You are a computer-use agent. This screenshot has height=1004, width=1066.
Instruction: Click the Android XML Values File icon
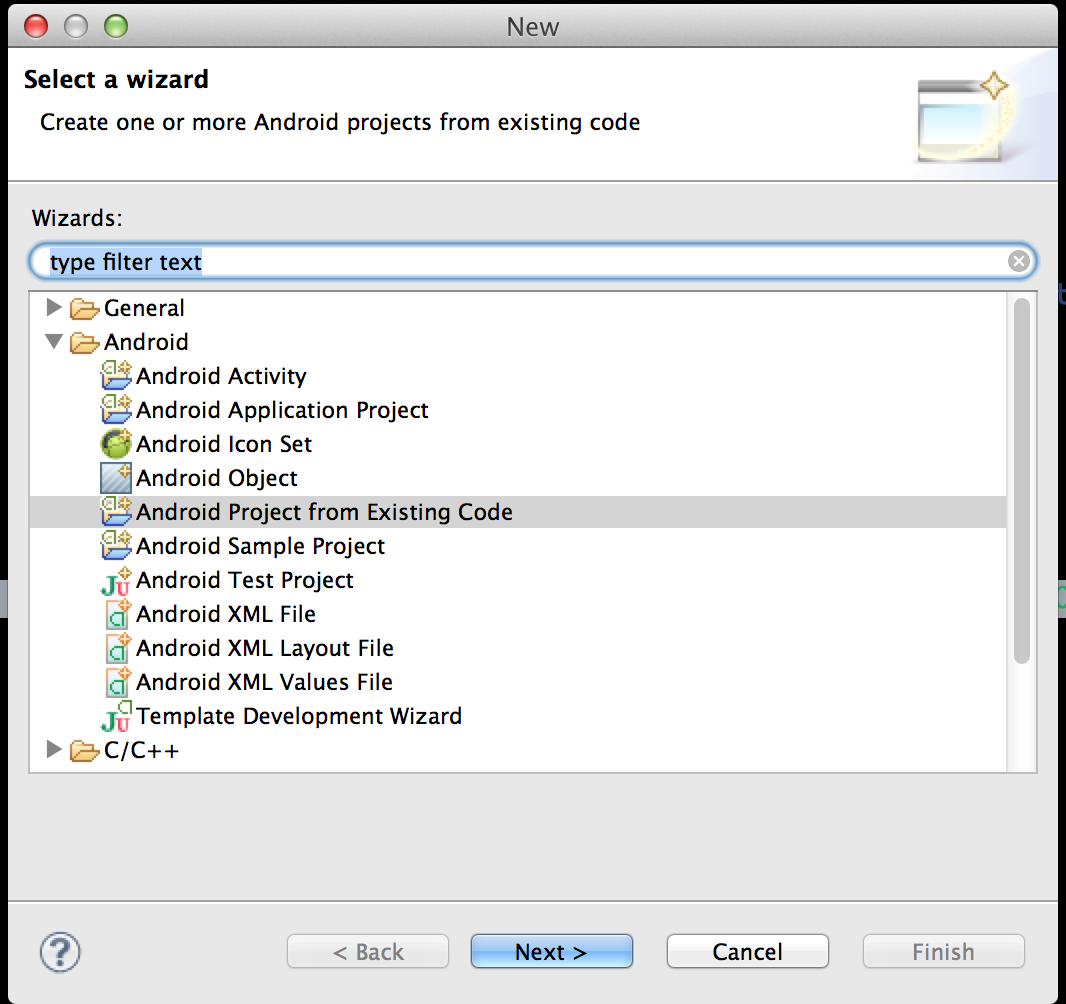[x=118, y=682]
